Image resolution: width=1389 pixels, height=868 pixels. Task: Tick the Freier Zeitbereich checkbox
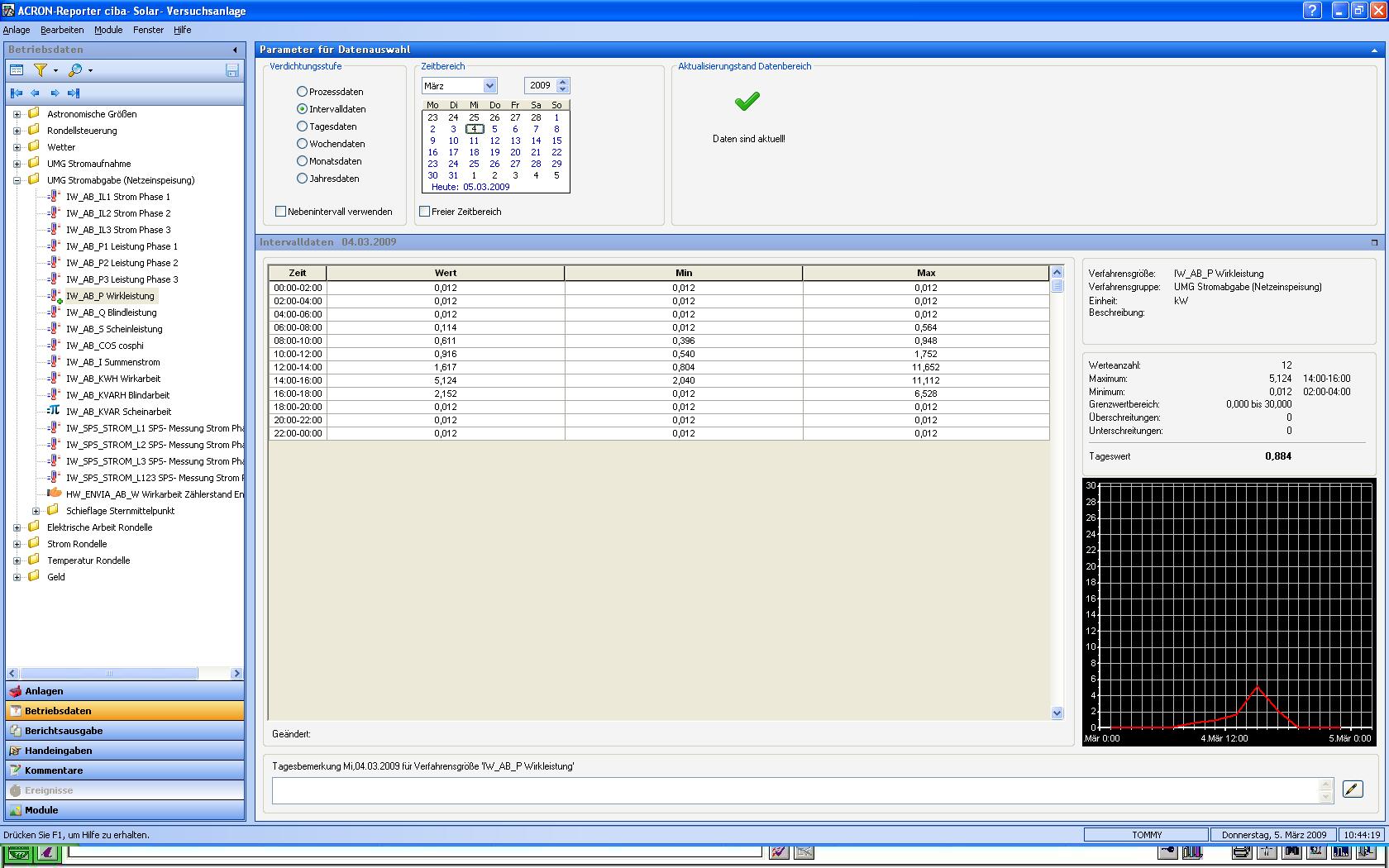click(x=425, y=212)
